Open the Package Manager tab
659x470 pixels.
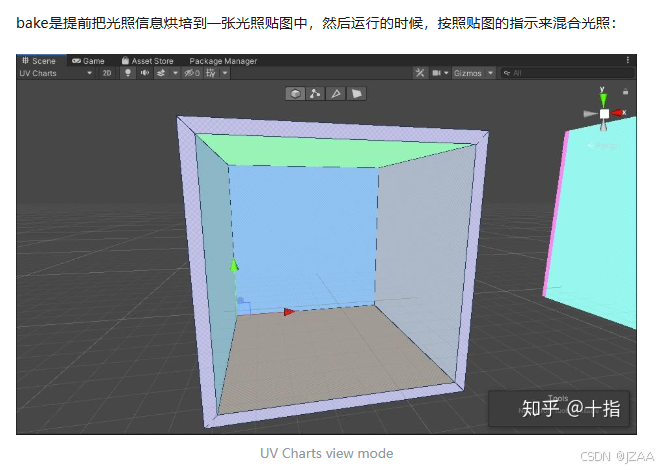pos(223,61)
